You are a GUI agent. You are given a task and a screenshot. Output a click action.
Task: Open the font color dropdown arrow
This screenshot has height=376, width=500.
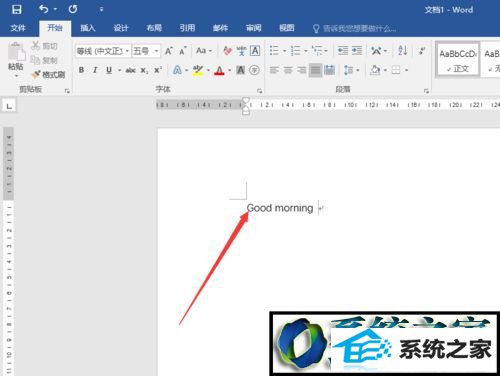(x=229, y=70)
